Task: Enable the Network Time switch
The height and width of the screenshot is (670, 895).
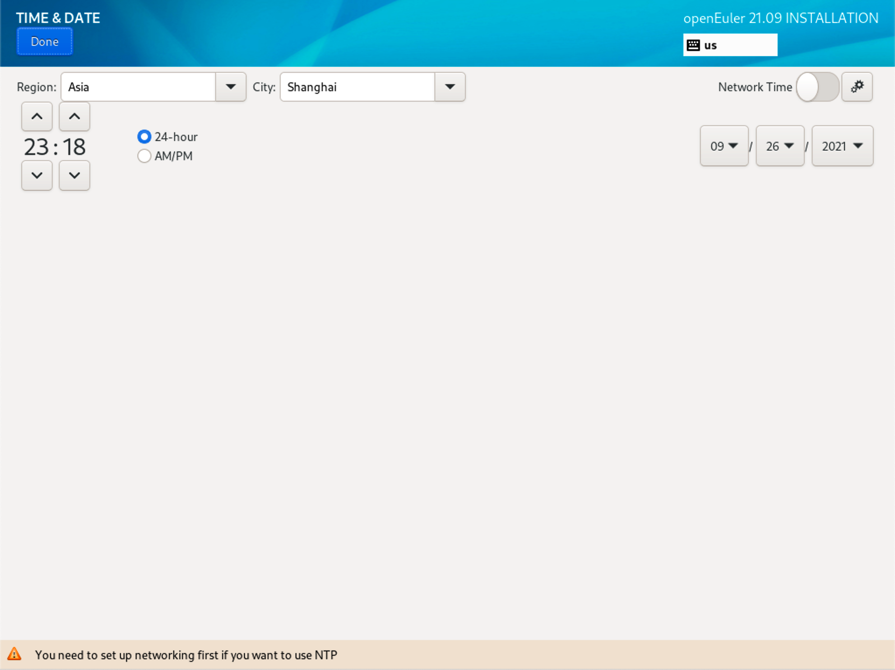Action: tap(817, 87)
